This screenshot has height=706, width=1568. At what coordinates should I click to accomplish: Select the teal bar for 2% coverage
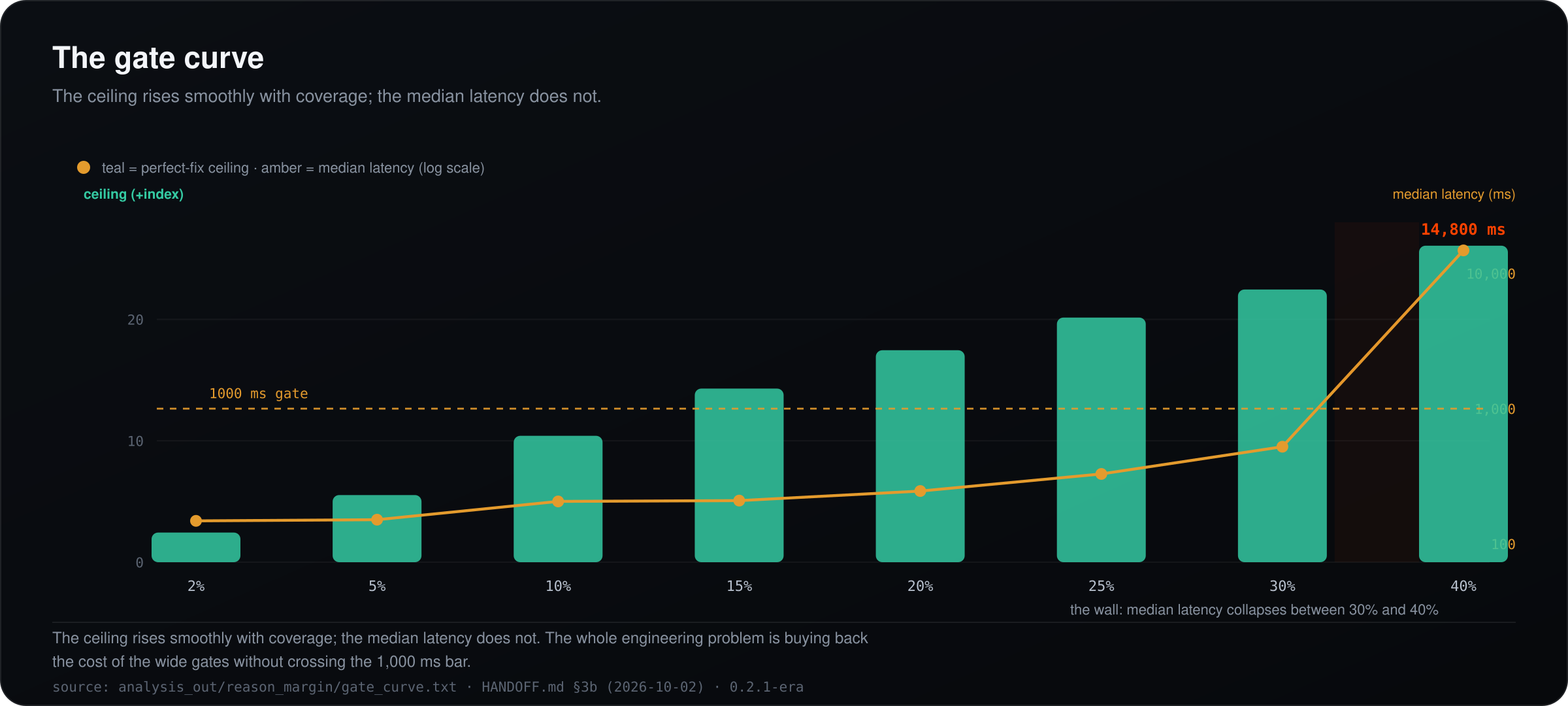(196, 547)
